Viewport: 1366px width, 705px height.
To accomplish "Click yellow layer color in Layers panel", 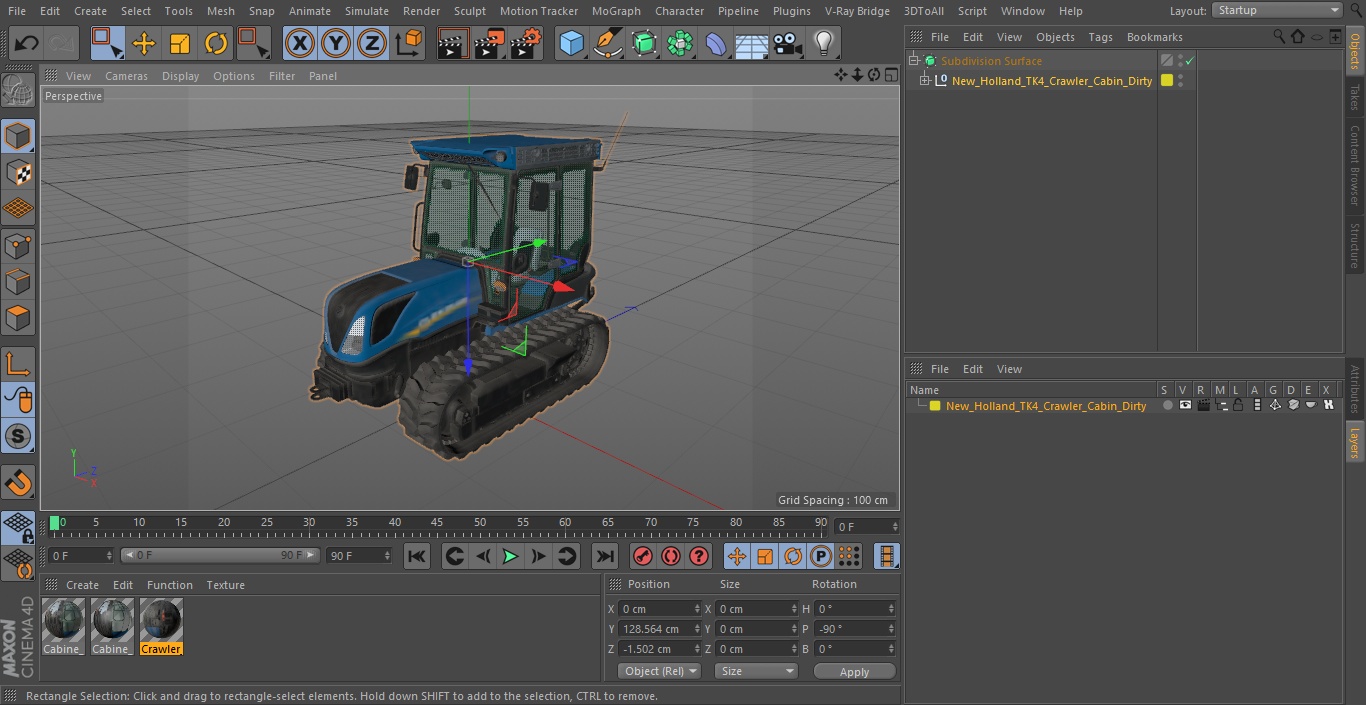I will click(935, 406).
